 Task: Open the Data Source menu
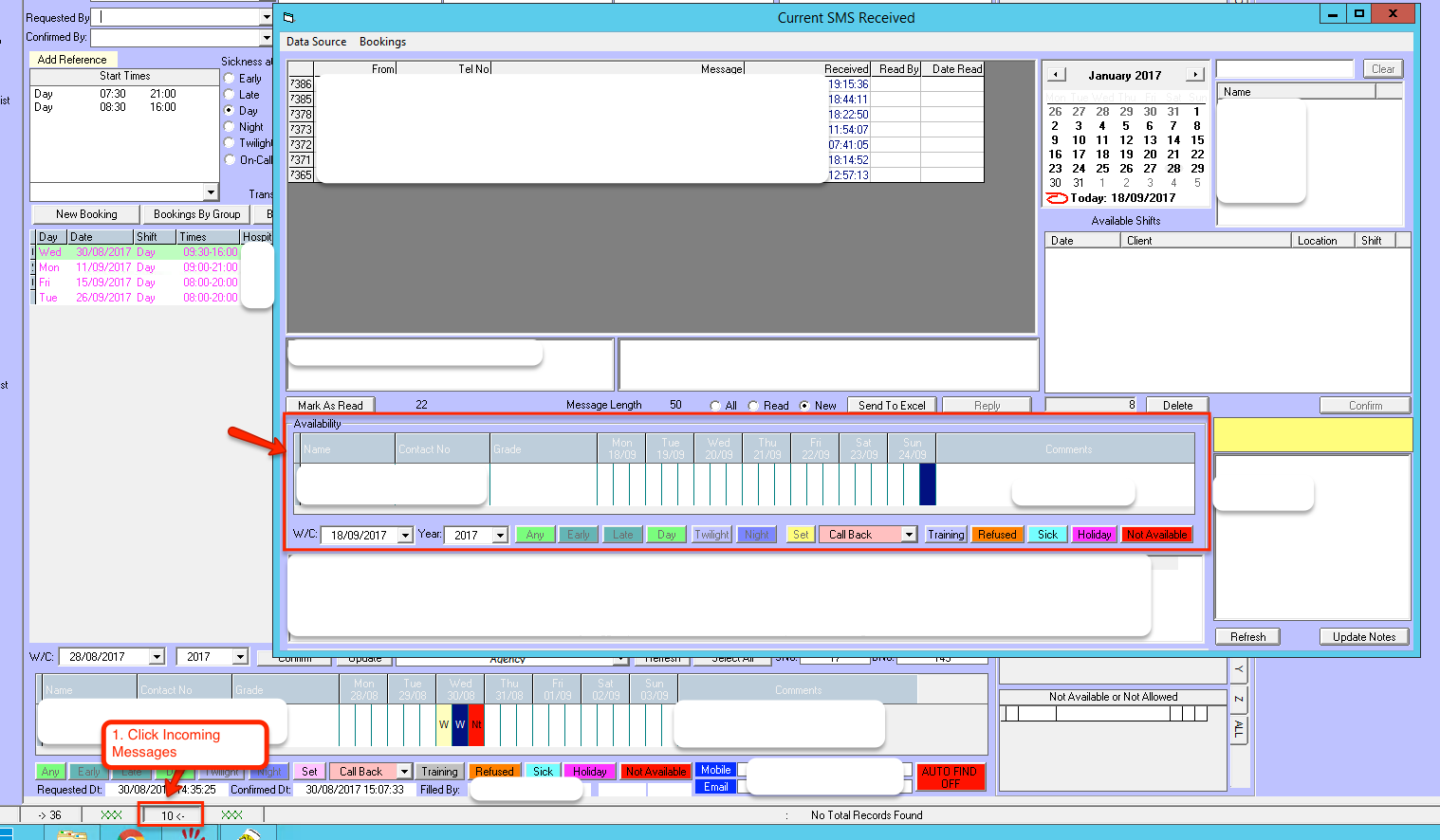pyautogui.click(x=316, y=42)
